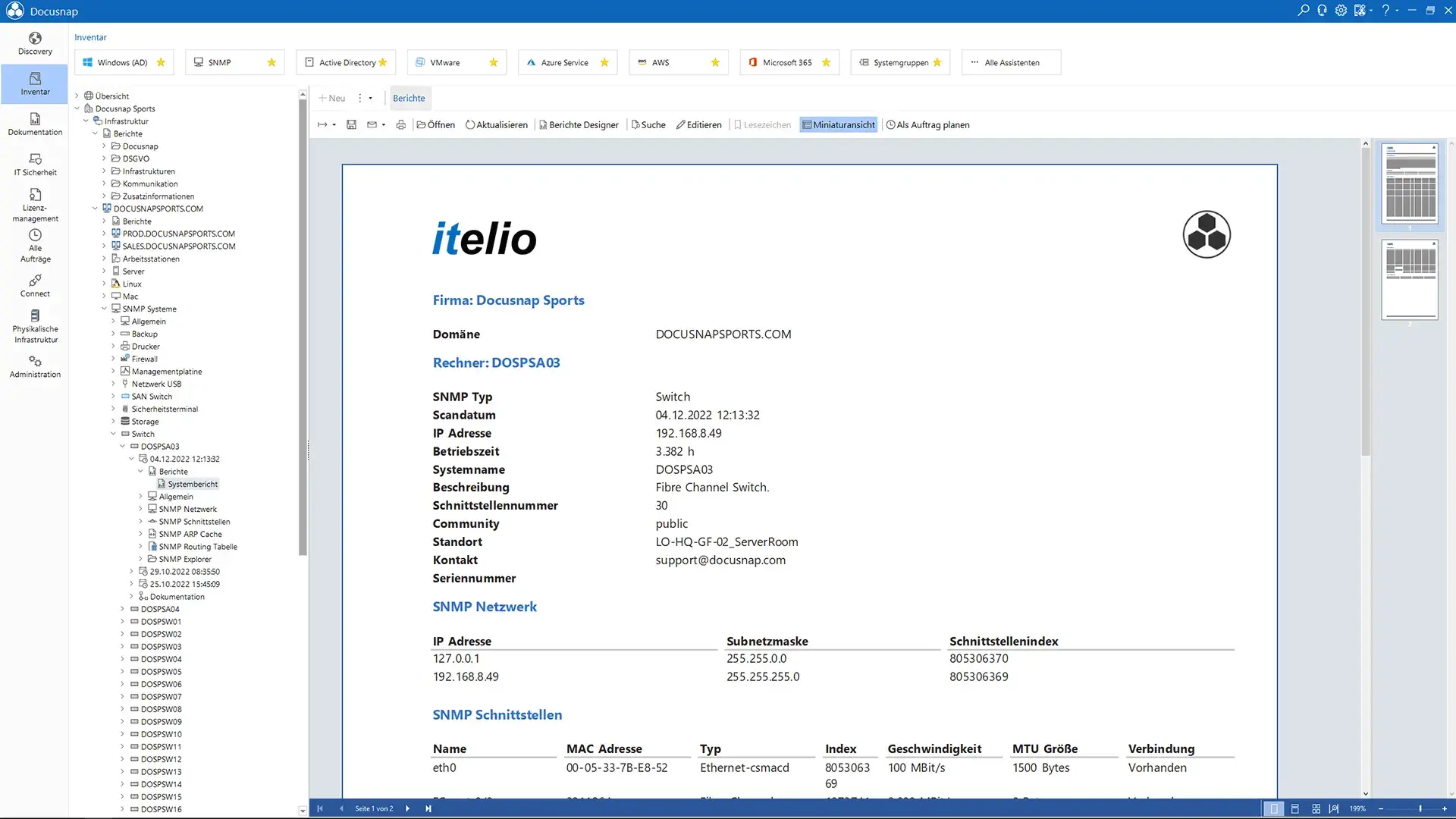
Task: Expand the Firewall tree node
Action: click(x=113, y=359)
